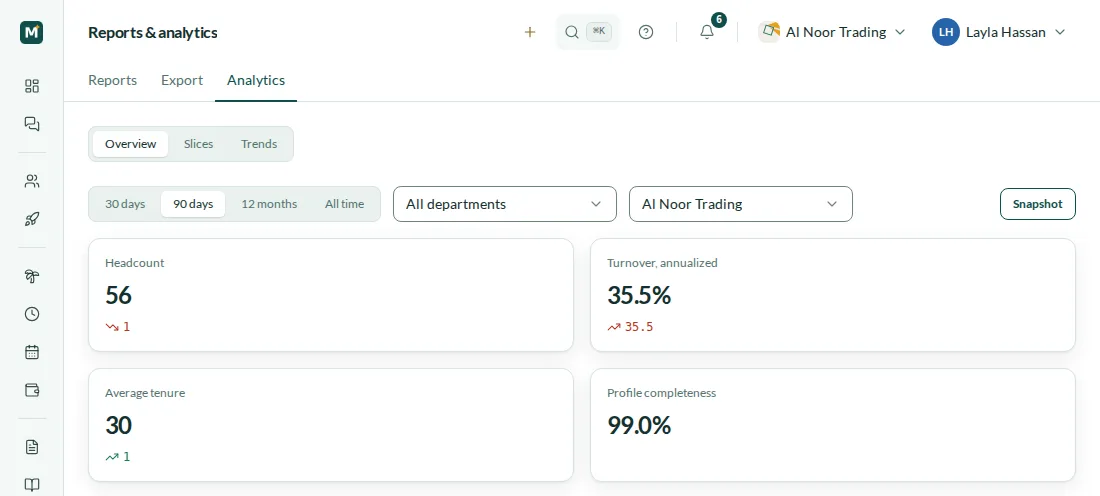Click the red upward trend 35.5 indicator
Image resolution: width=1100 pixels, height=496 pixels.
pyautogui.click(x=630, y=327)
